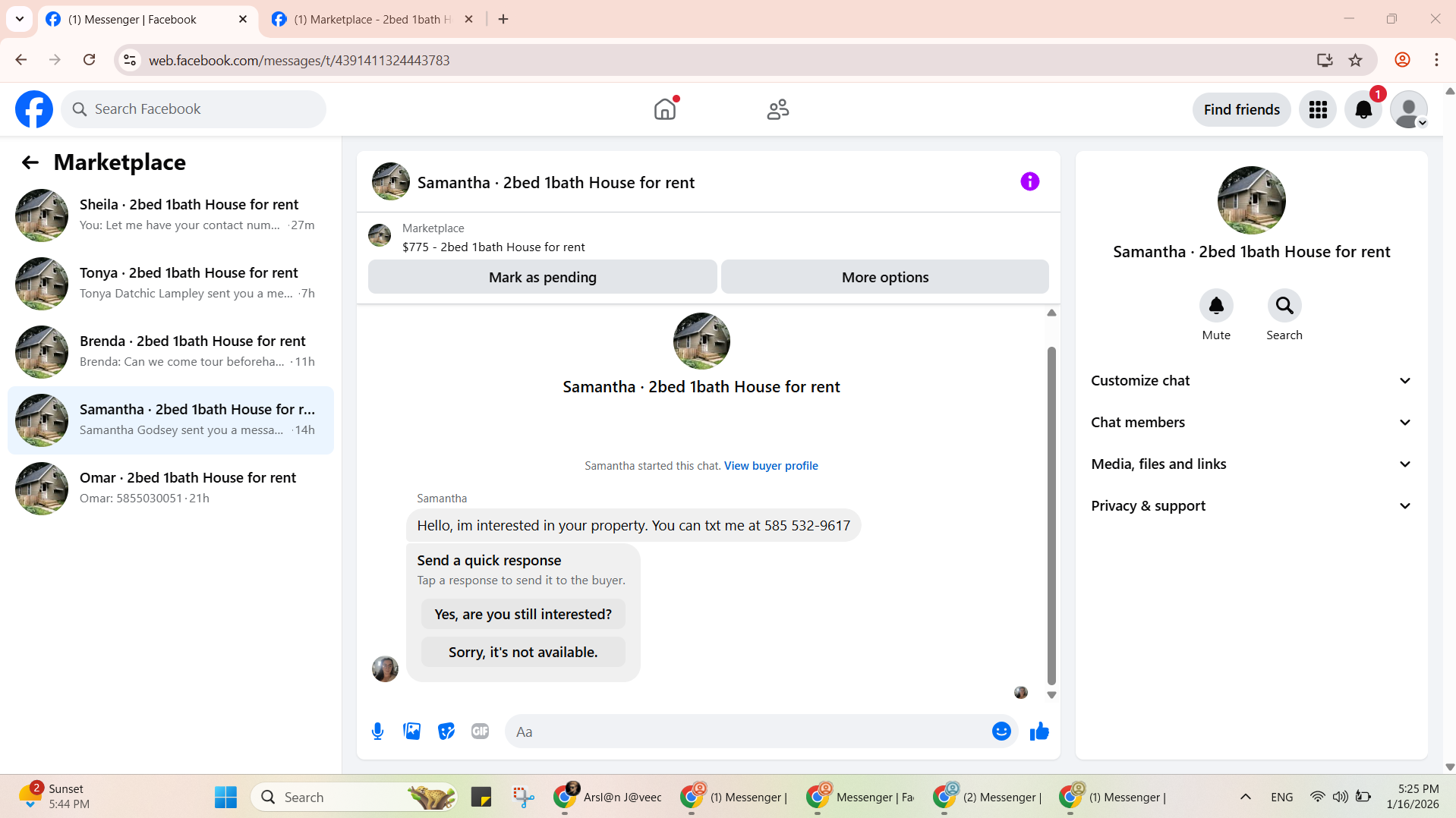Expand Customize chat section
This screenshot has height=818, width=1456.
click(x=1251, y=381)
